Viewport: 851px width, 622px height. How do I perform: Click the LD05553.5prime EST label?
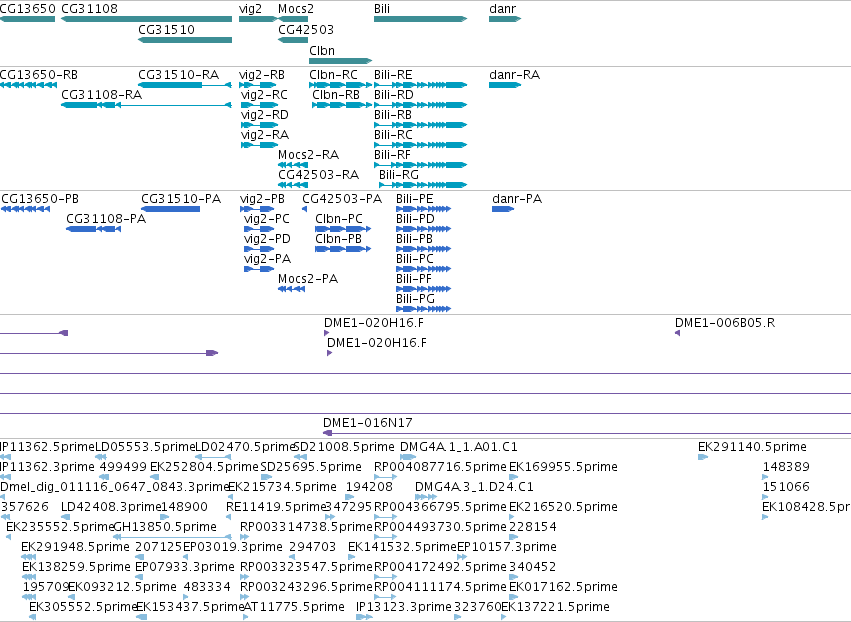144,447
